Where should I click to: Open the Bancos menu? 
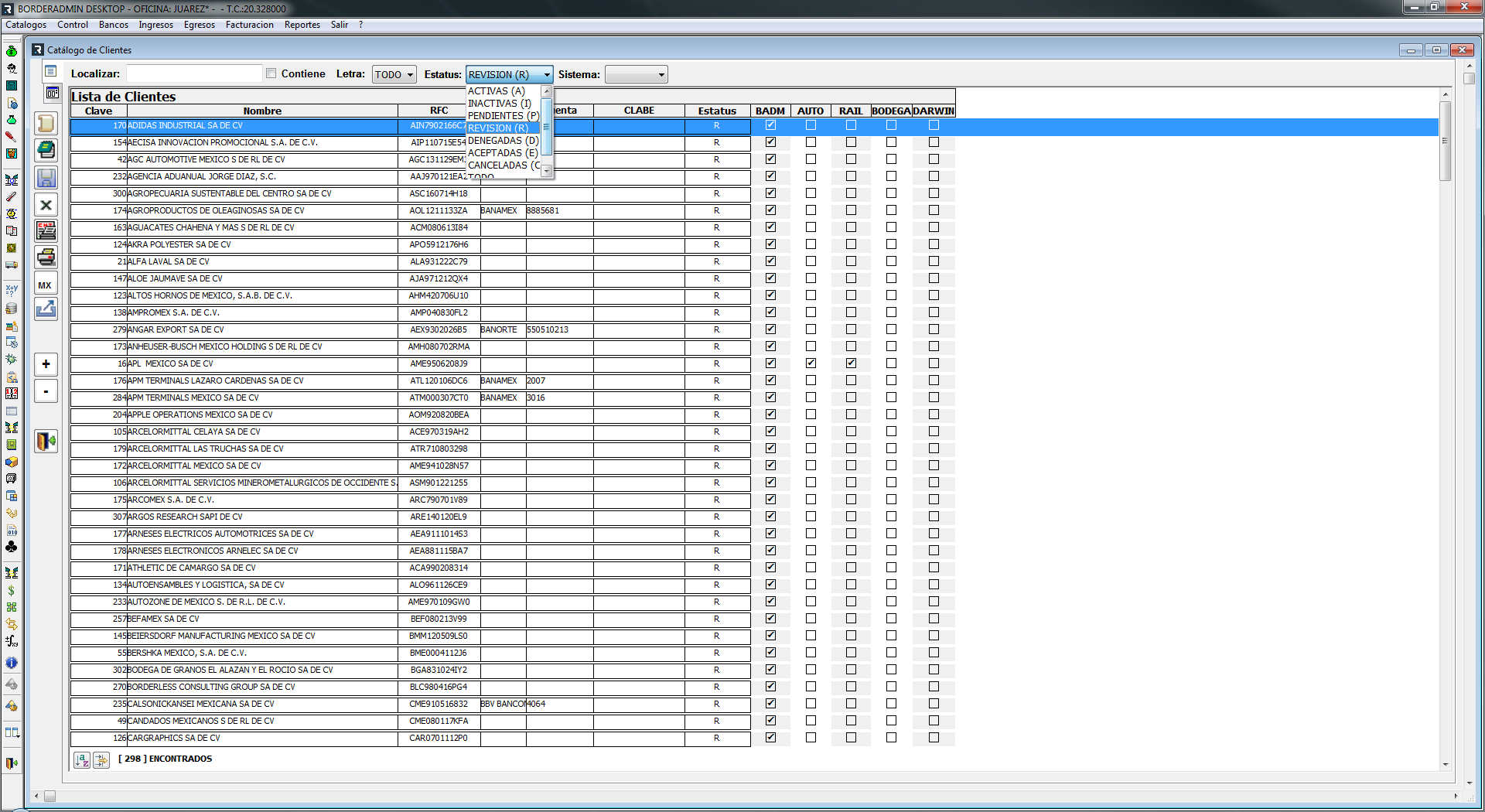click(x=114, y=25)
